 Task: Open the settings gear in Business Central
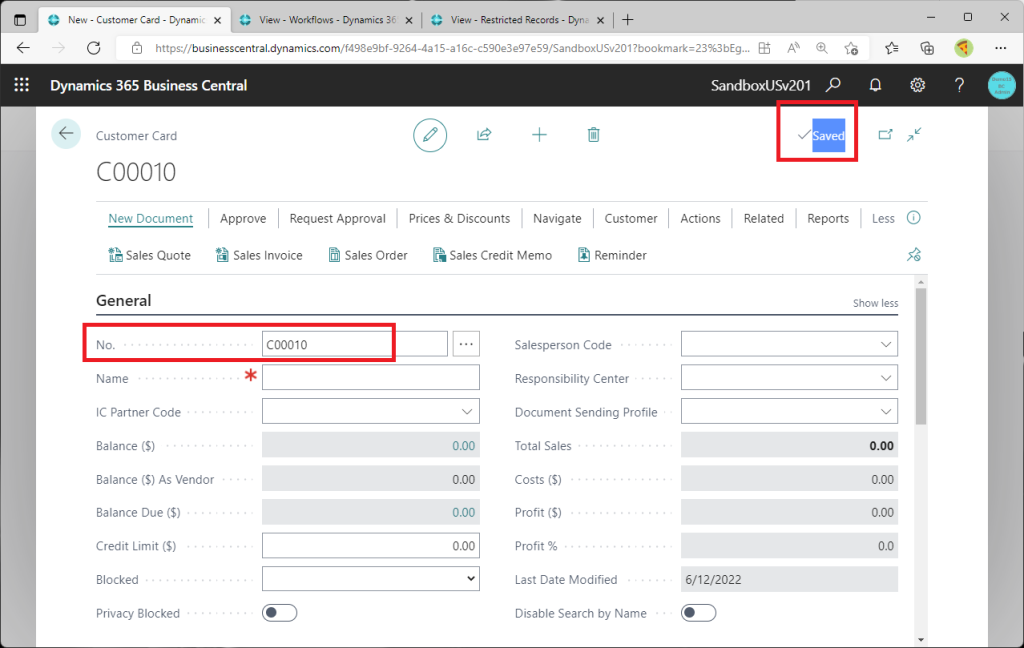[x=918, y=85]
